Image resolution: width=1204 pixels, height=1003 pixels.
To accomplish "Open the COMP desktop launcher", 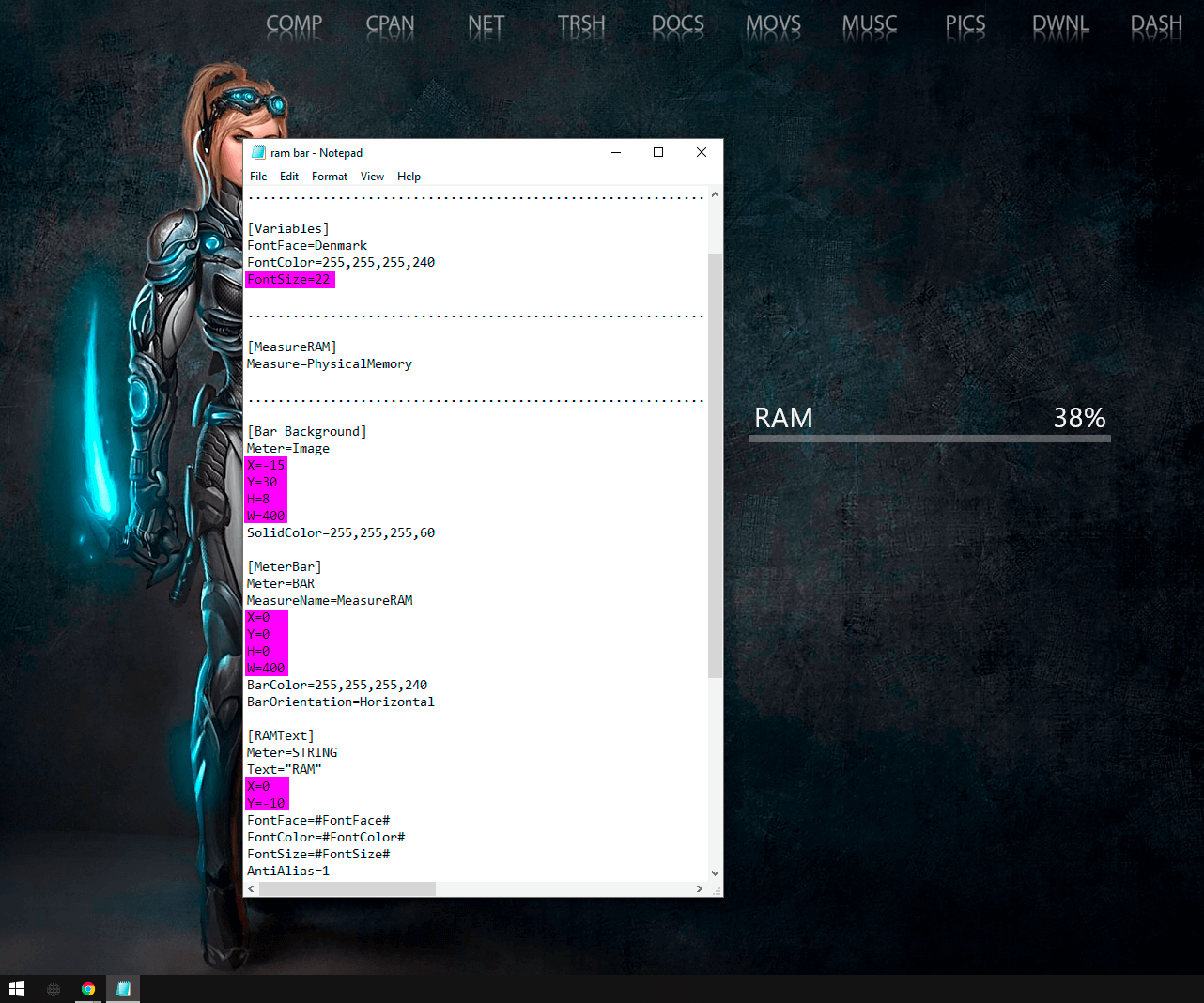I will [x=294, y=23].
